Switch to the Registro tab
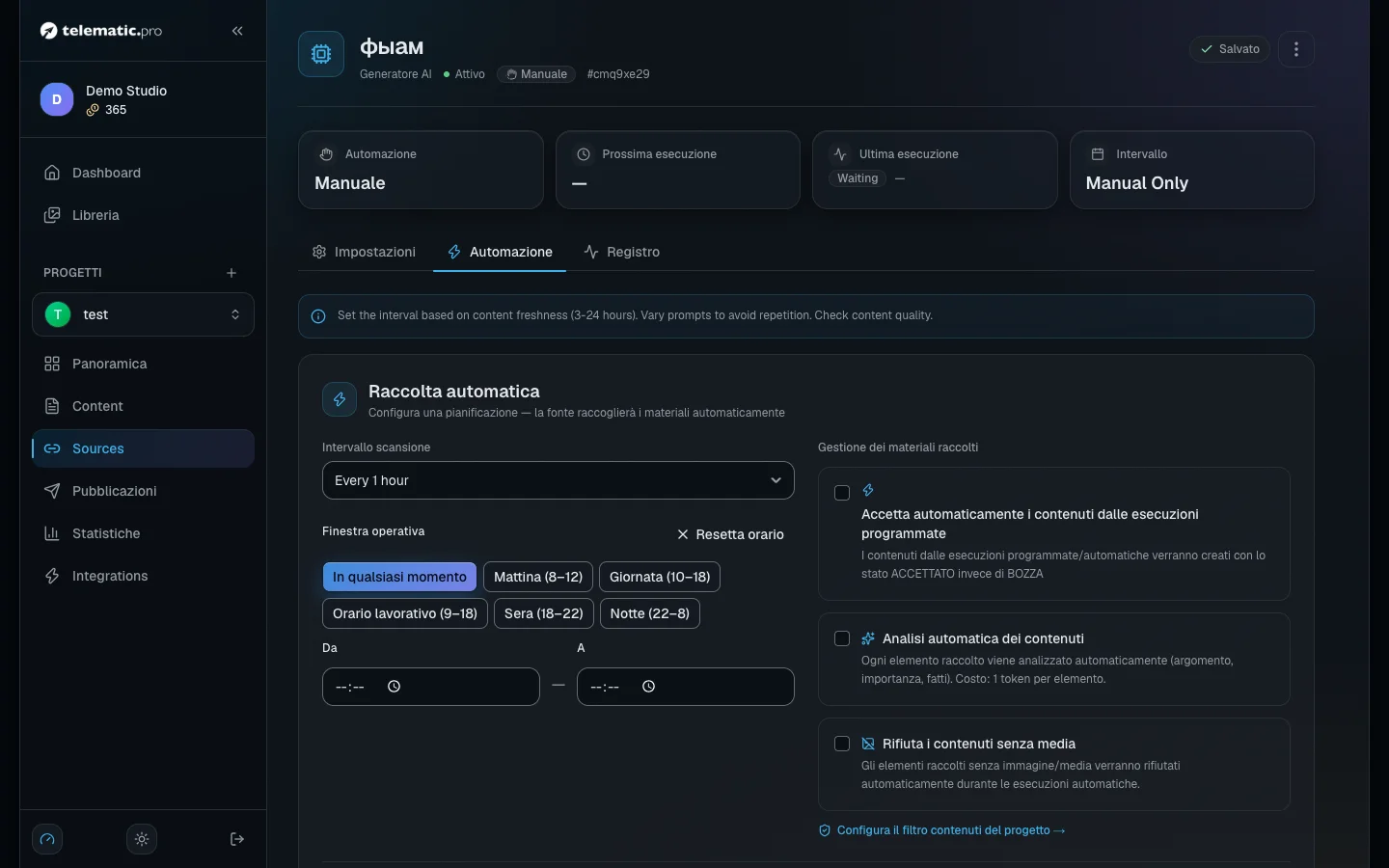The image size is (1389, 868). [x=622, y=252]
